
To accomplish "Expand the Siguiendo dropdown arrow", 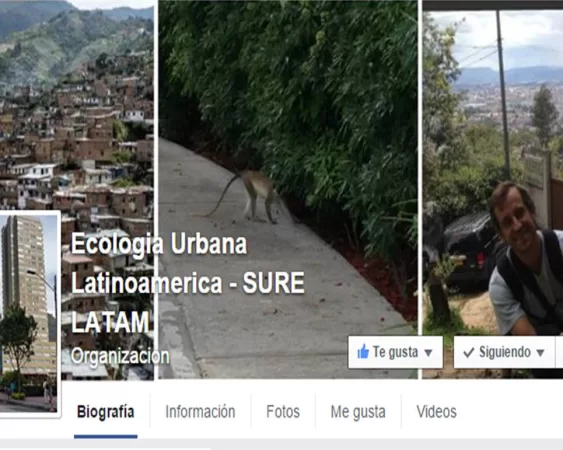I will tap(540, 353).
